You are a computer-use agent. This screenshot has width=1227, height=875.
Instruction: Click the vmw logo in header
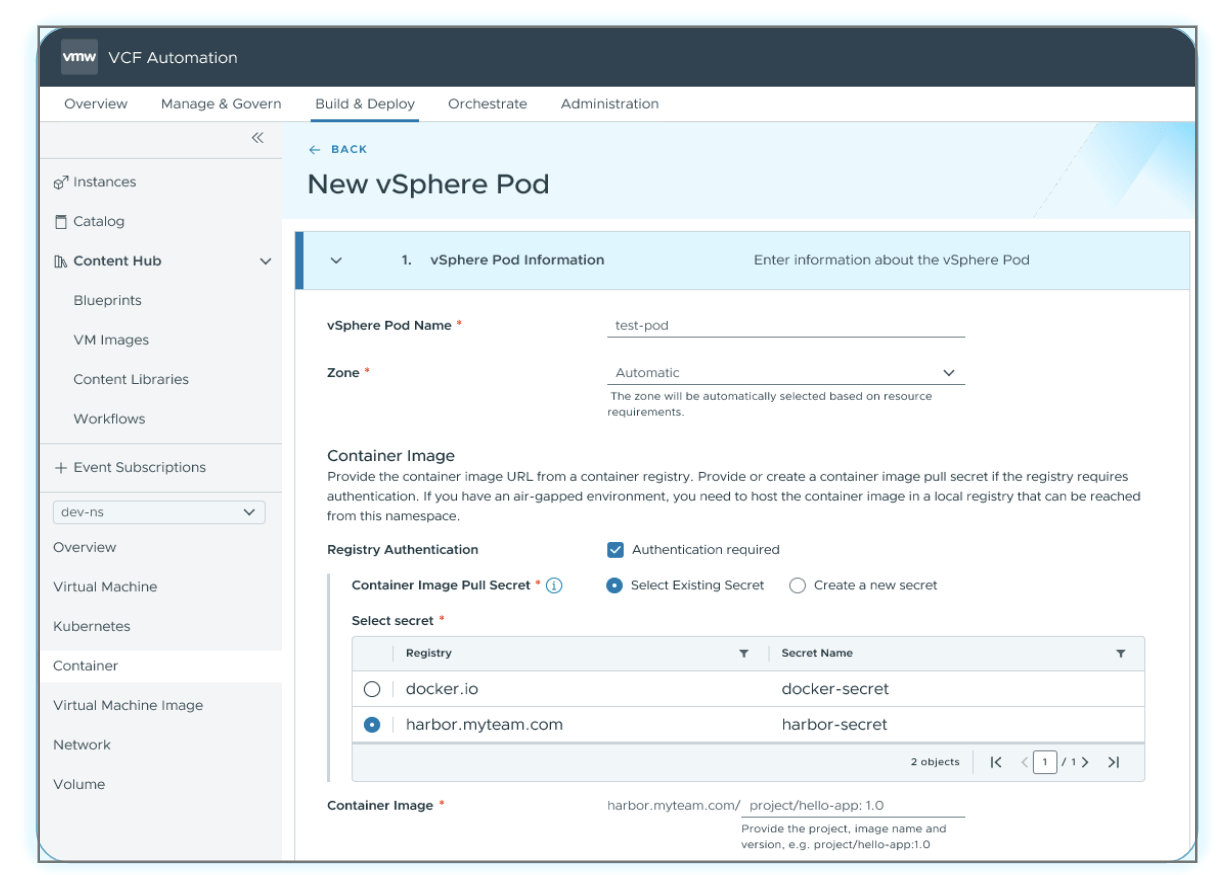click(79, 57)
